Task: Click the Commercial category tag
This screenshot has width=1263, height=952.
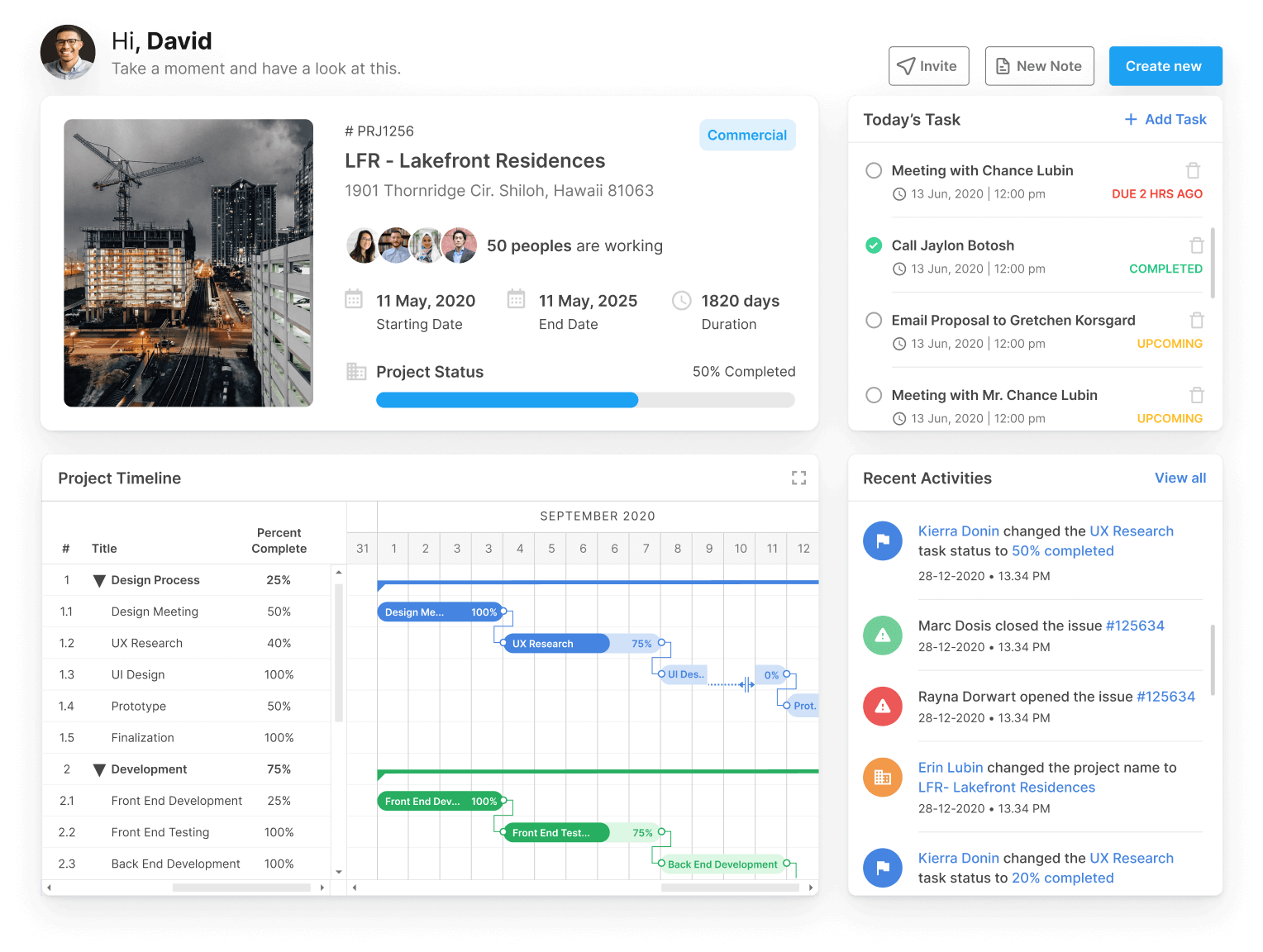Action: pyautogui.click(x=746, y=136)
